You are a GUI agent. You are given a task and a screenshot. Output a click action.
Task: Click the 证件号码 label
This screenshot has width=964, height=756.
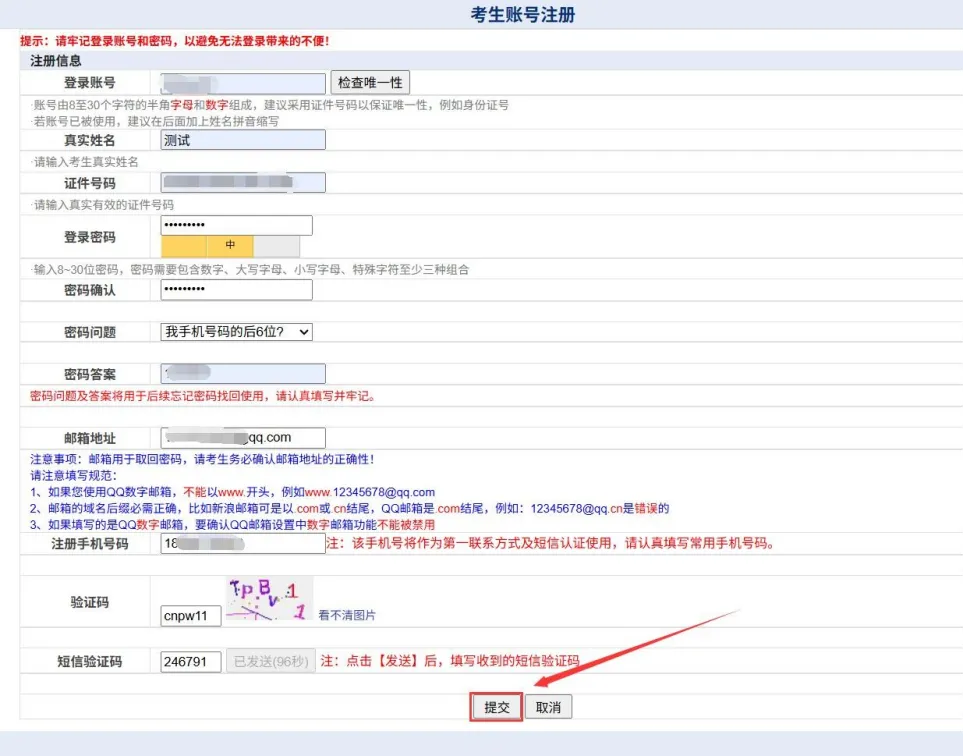click(x=90, y=183)
